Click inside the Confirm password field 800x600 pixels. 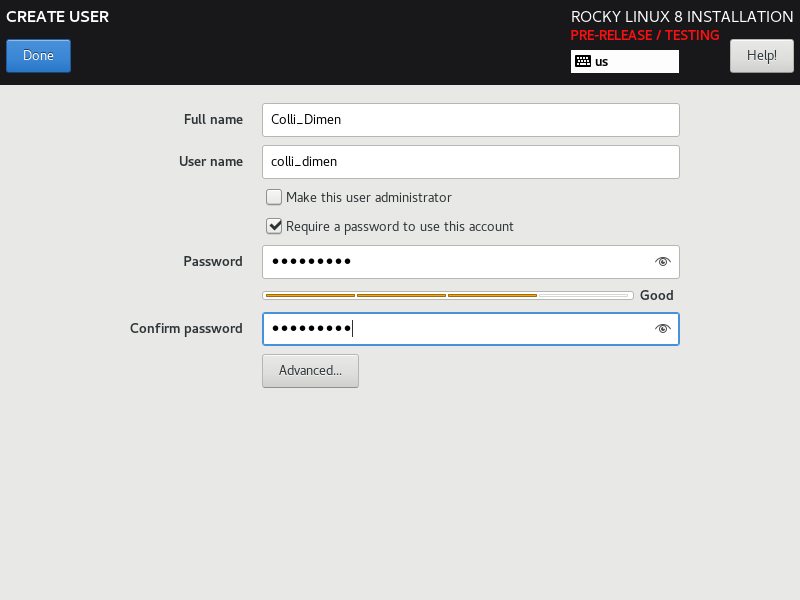pos(470,329)
